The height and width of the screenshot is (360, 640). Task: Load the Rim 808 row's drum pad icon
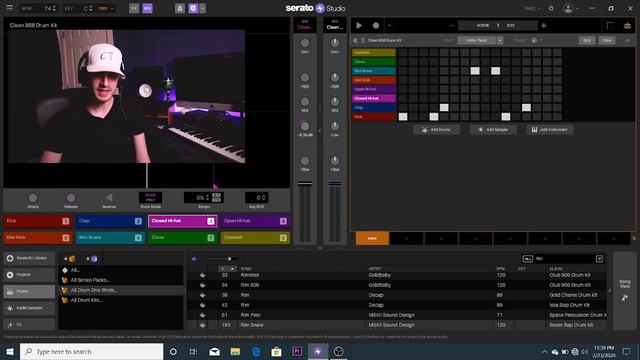pos(202,285)
